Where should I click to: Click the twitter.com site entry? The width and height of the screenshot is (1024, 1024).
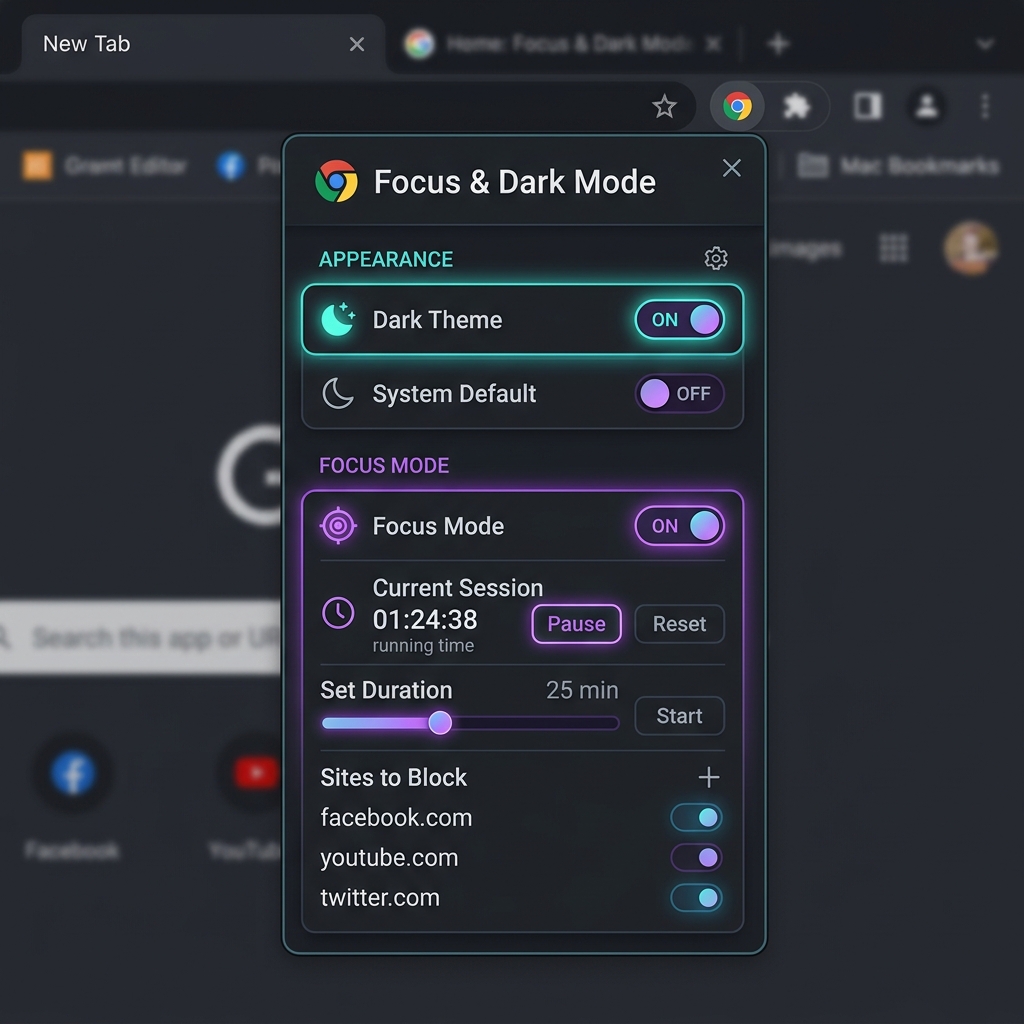click(x=380, y=897)
